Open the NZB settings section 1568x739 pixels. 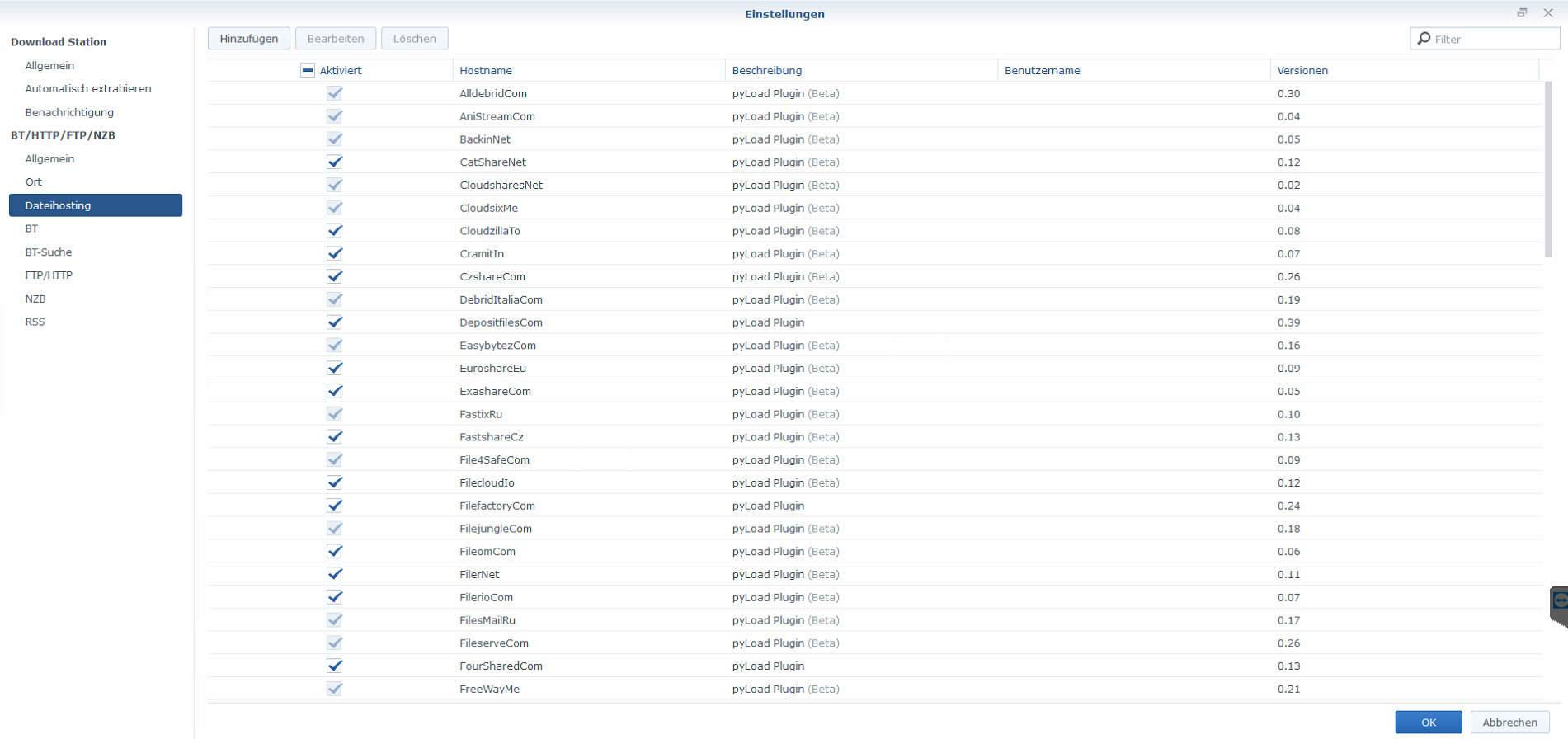tap(35, 299)
